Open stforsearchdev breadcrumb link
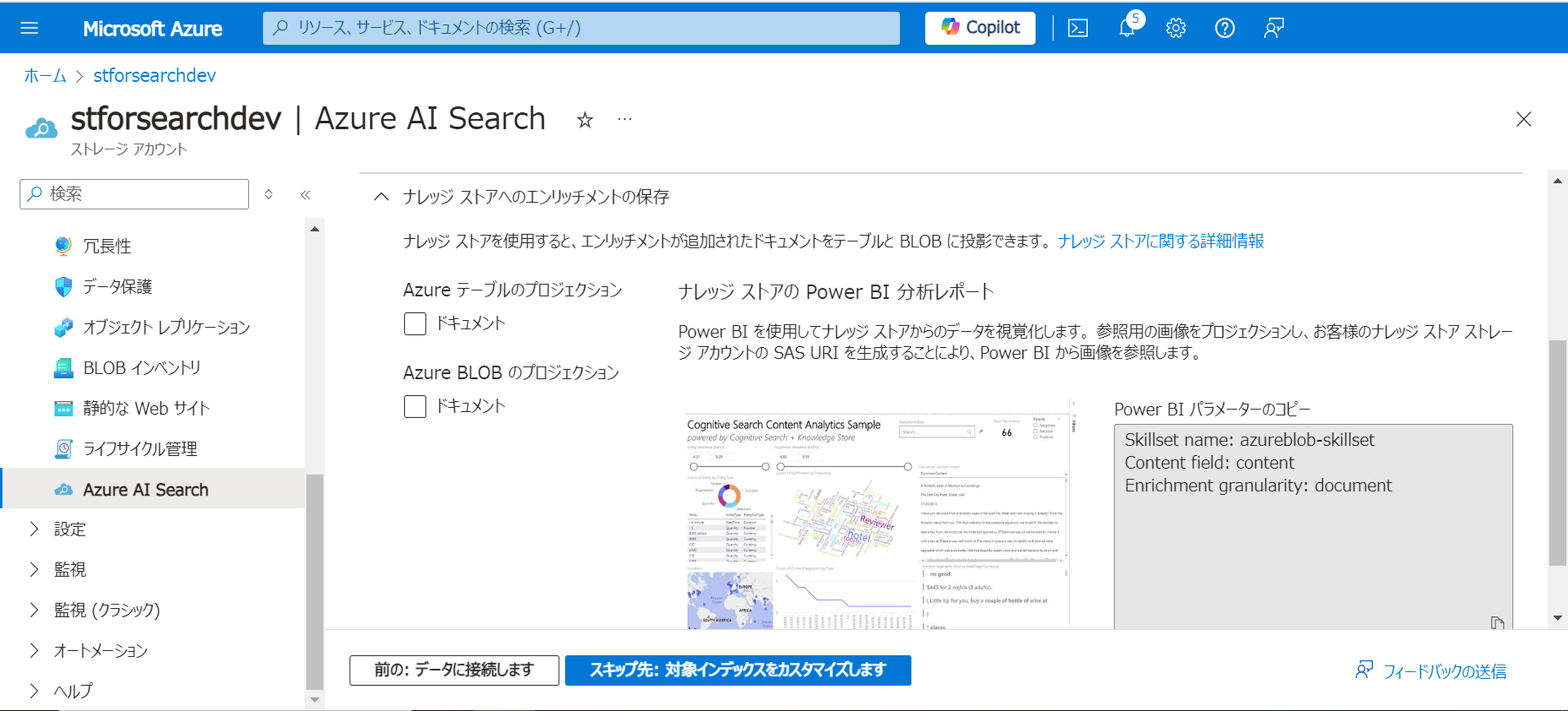 pos(155,75)
